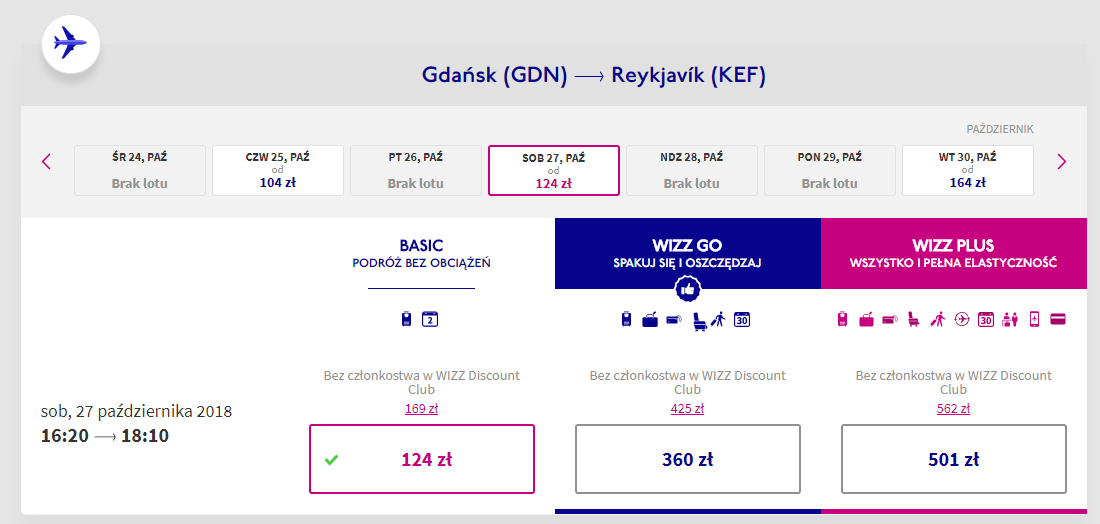The image size is (1100, 524).
Task: Click the WIZZ PLUS credit card icon
Action: (1058, 320)
